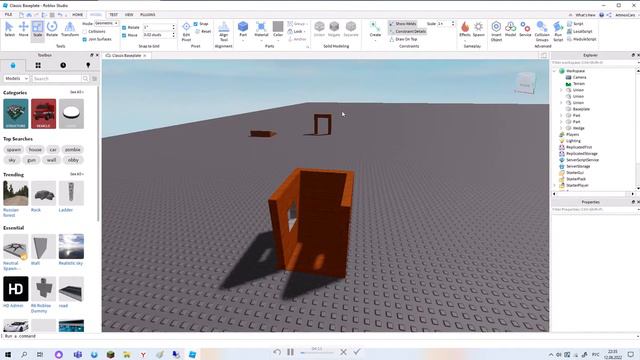Expand the Wedge item in Explorer
Screen dimensions: 640x360
[561, 128]
